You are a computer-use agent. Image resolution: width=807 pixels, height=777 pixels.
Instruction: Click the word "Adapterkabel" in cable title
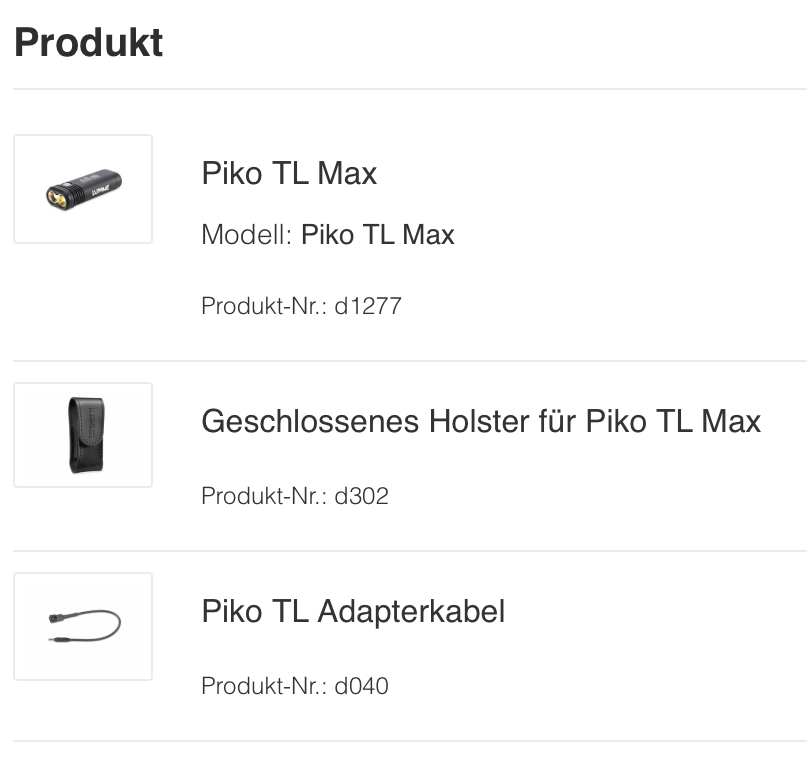pos(410,611)
